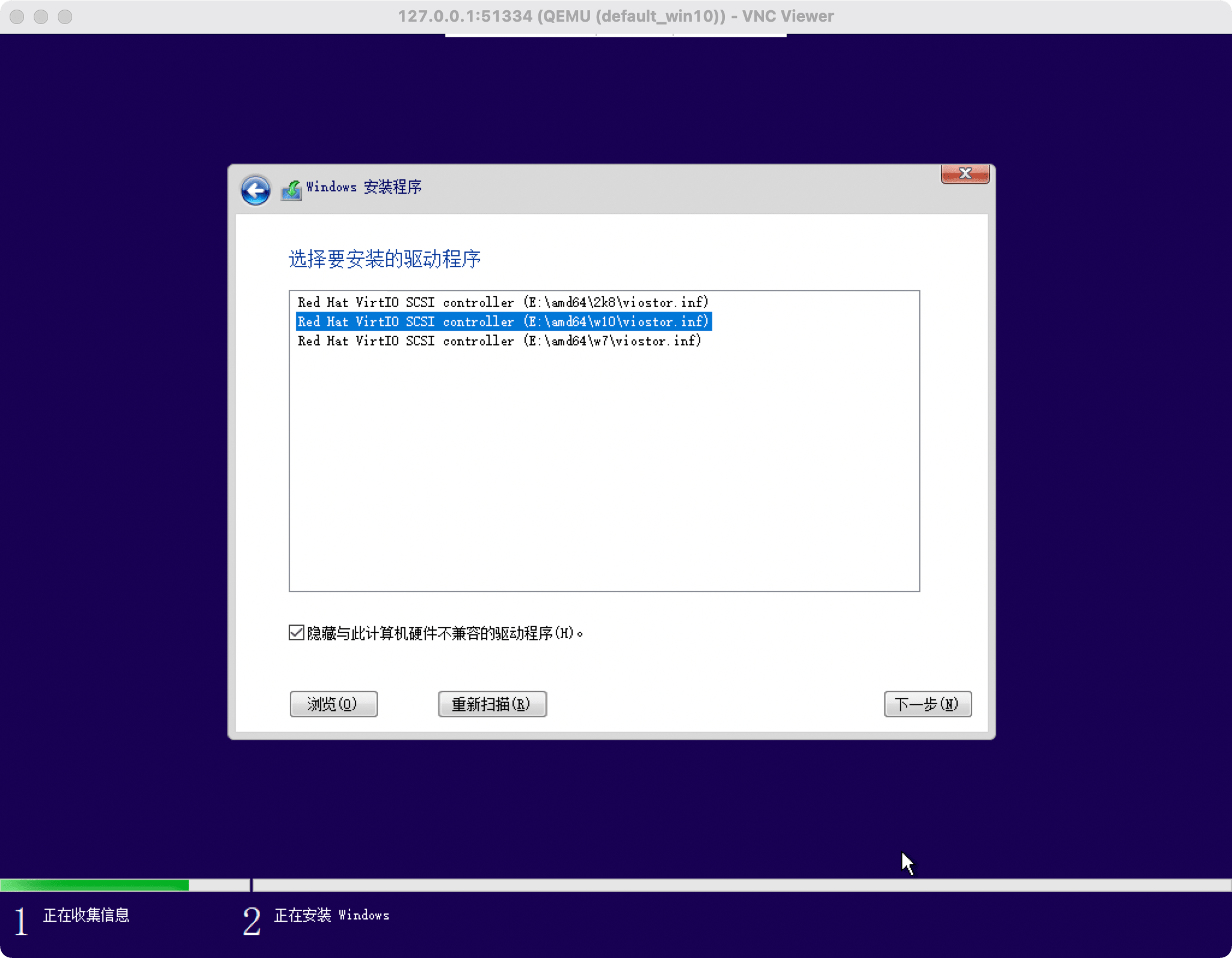Click the Windows Setup installer icon

pos(291,191)
